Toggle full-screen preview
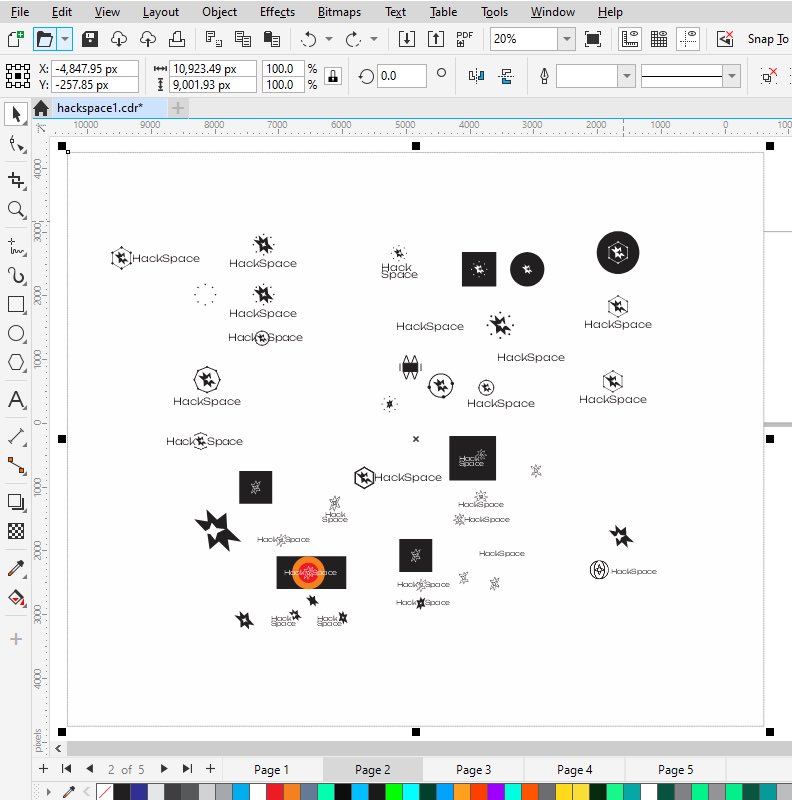 click(592, 39)
